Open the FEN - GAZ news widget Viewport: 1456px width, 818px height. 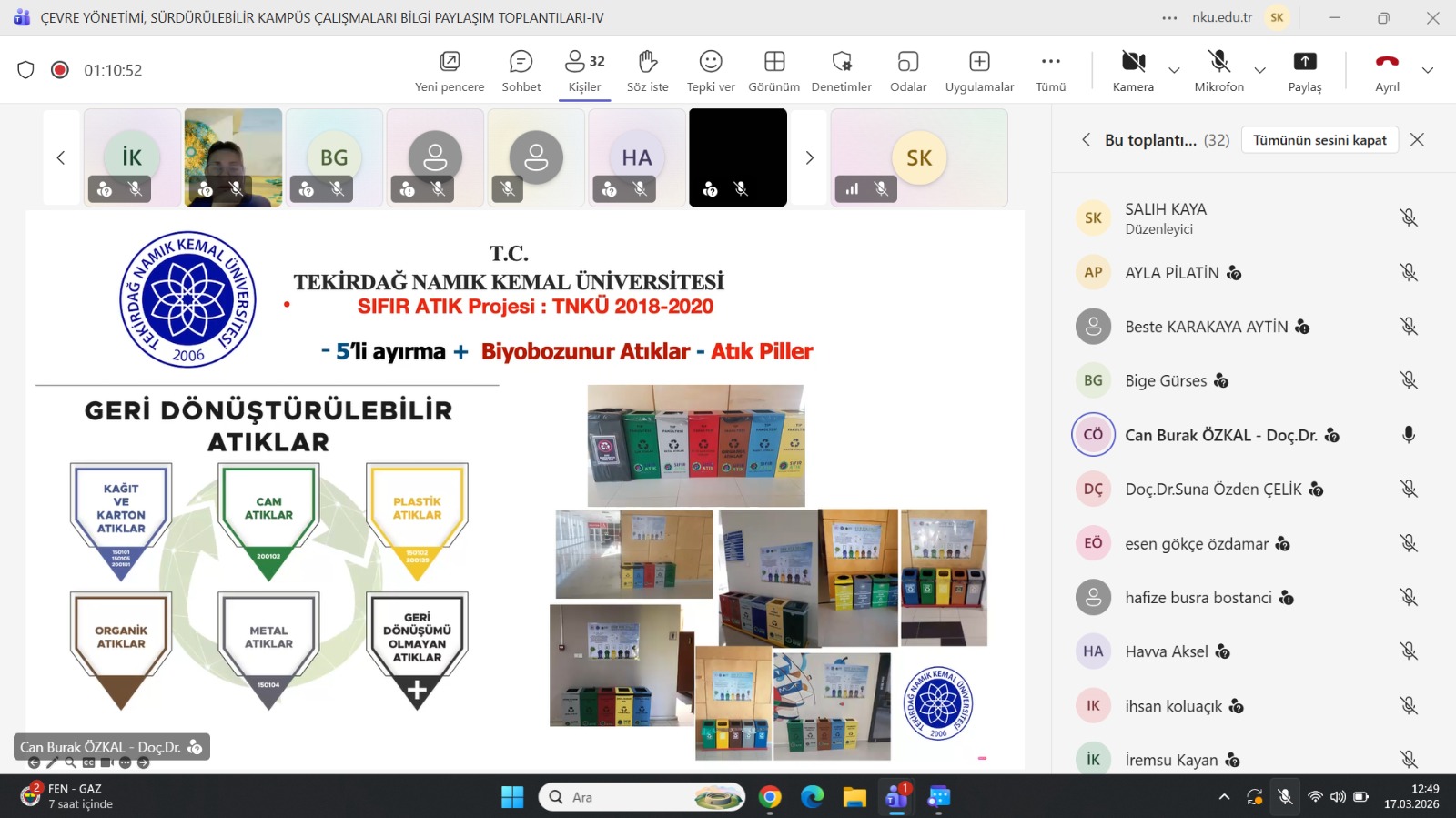coord(68,796)
